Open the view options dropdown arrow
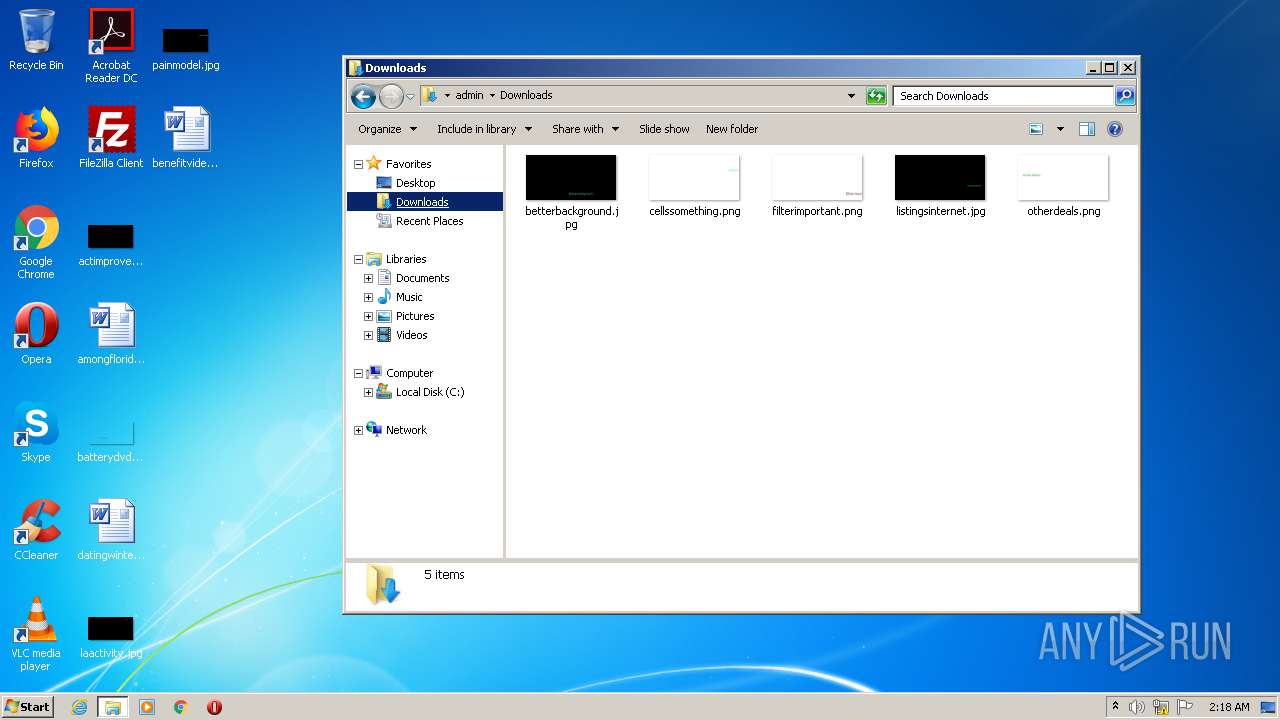This screenshot has width=1280, height=720. [1060, 129]
